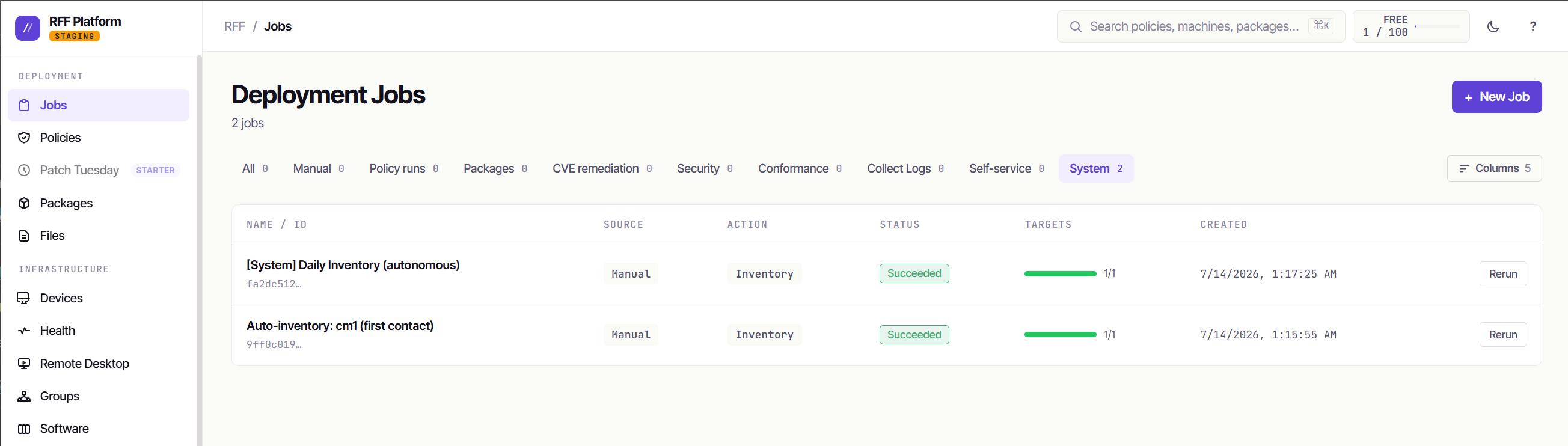Rerun the Auto-inventory cm1 job
This screenshot has width=1568, height=446.
[x=1502, y=335]
